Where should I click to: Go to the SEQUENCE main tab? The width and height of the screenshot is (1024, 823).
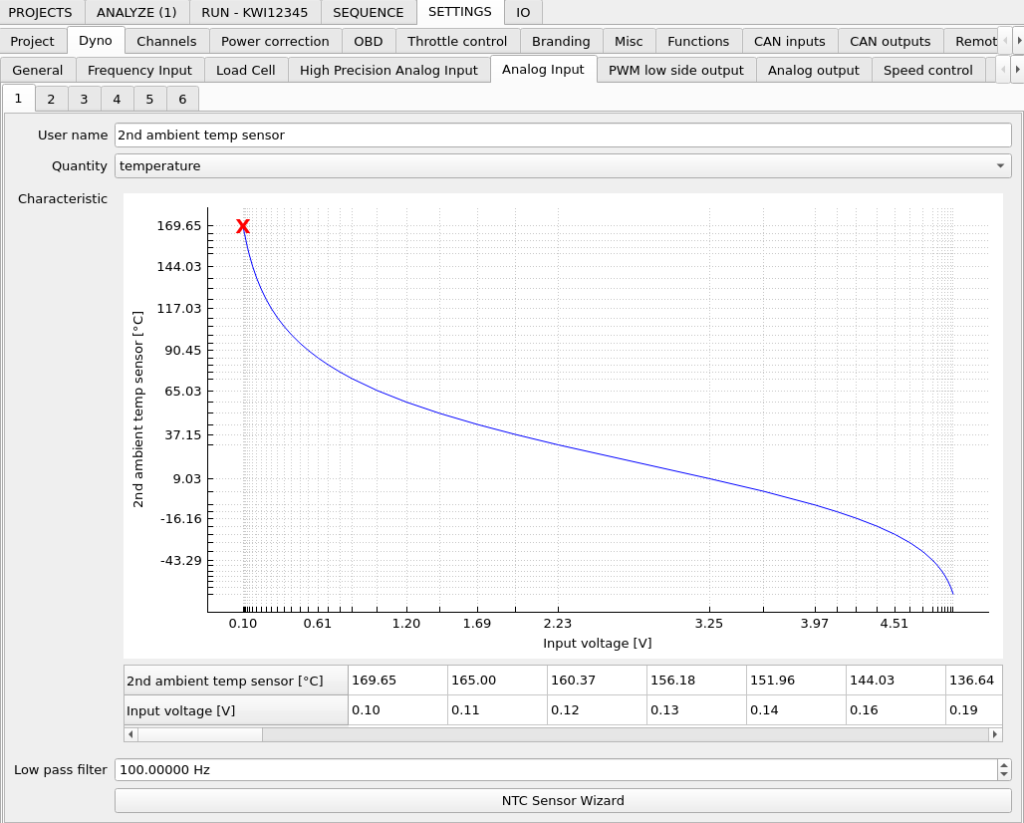point(368,12)
